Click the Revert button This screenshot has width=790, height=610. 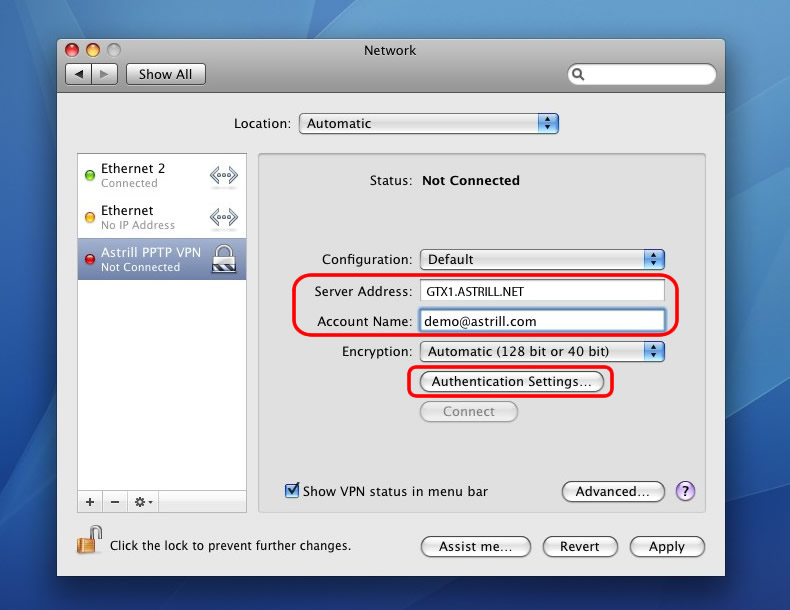[x=580, y=547]
